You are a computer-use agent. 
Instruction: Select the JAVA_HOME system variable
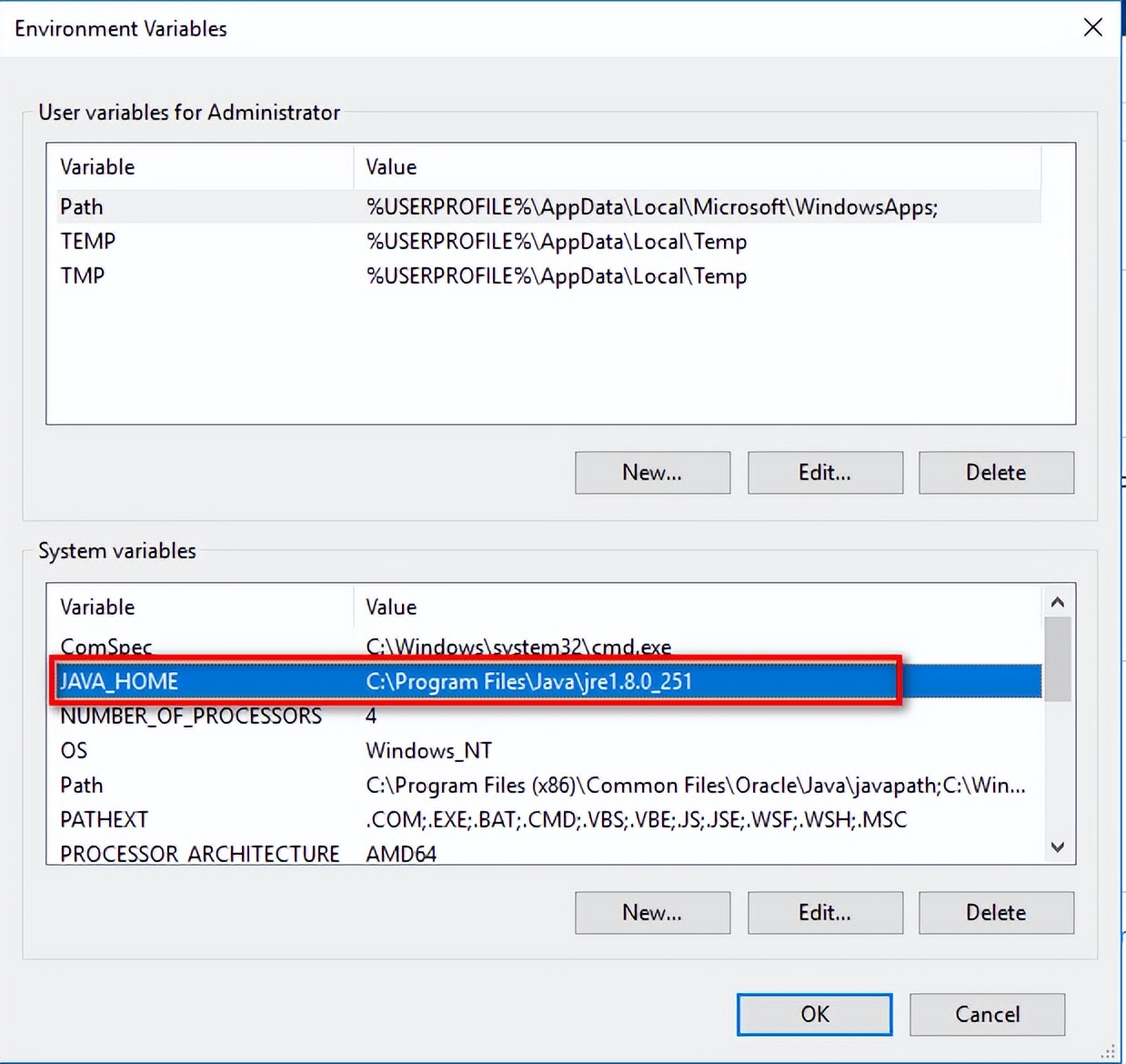click(548, 681)
